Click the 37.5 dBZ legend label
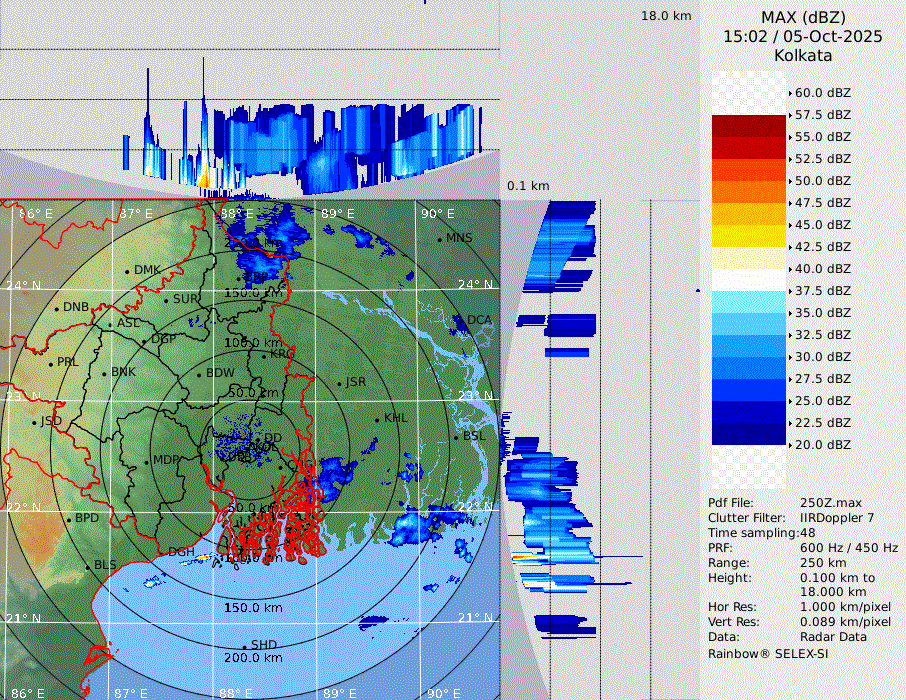 (823, 290)
